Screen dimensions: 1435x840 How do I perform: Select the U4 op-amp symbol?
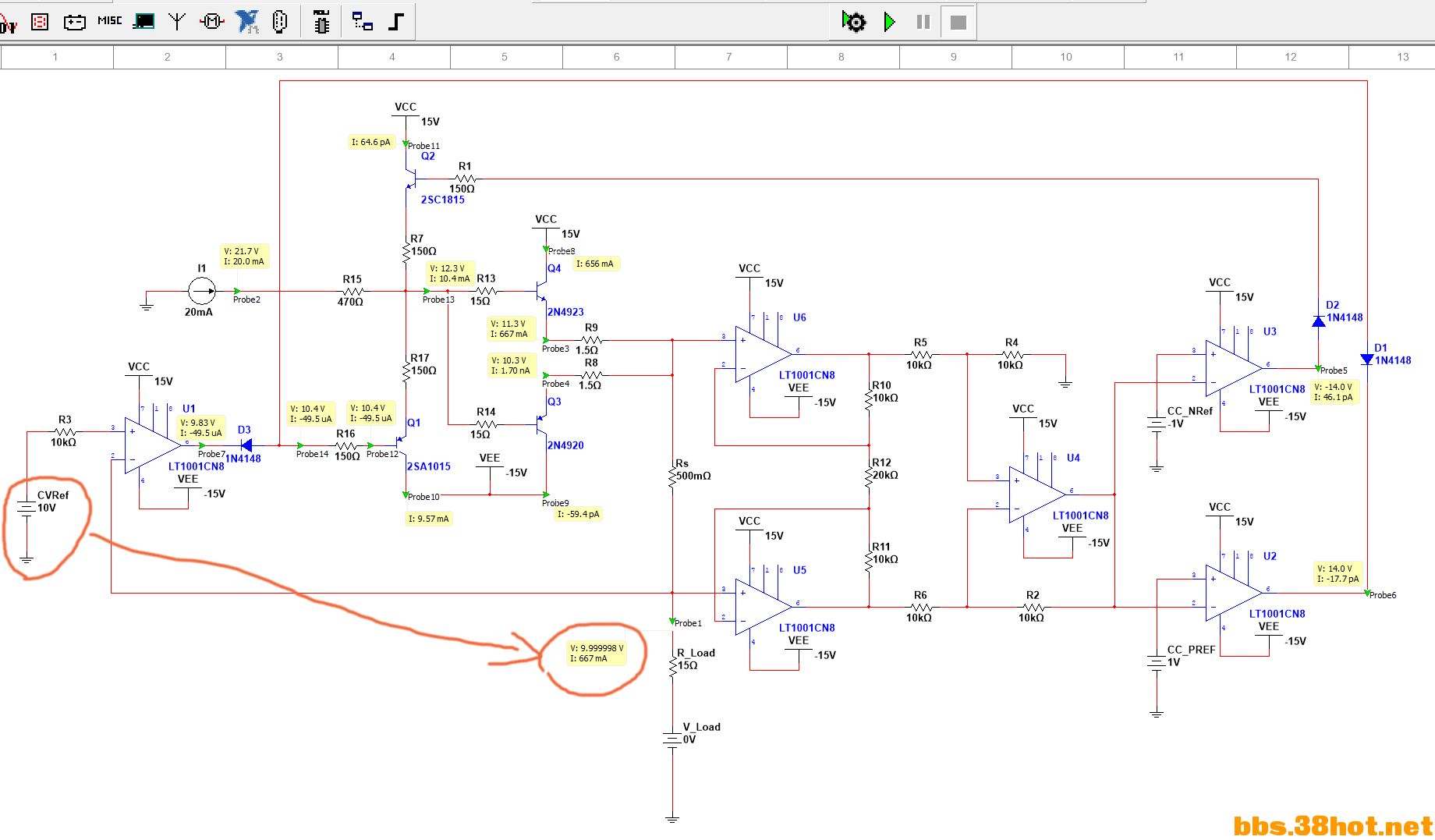(1037, 494)
